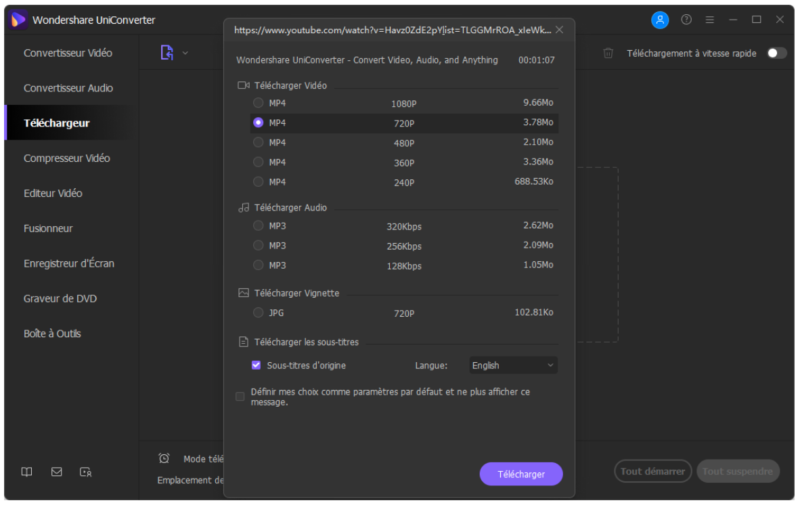Check the set choices as default checkbox

pyautogui.click(x=240, y=396)
